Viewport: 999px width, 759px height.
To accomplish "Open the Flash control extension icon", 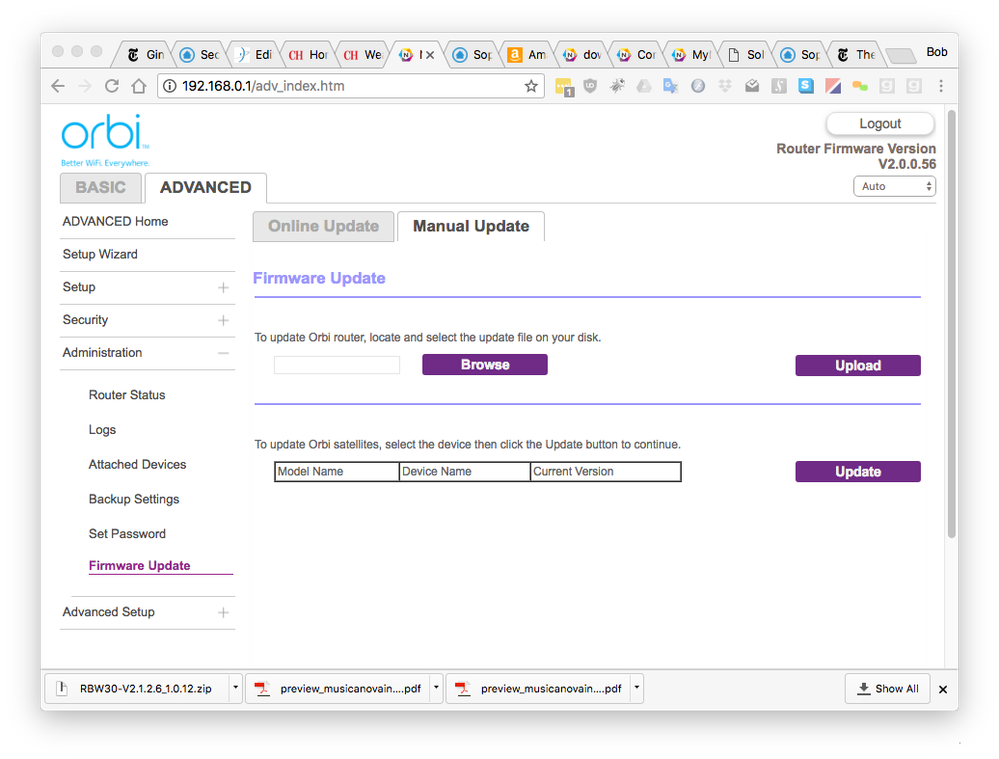I will [x=698, y=85].
